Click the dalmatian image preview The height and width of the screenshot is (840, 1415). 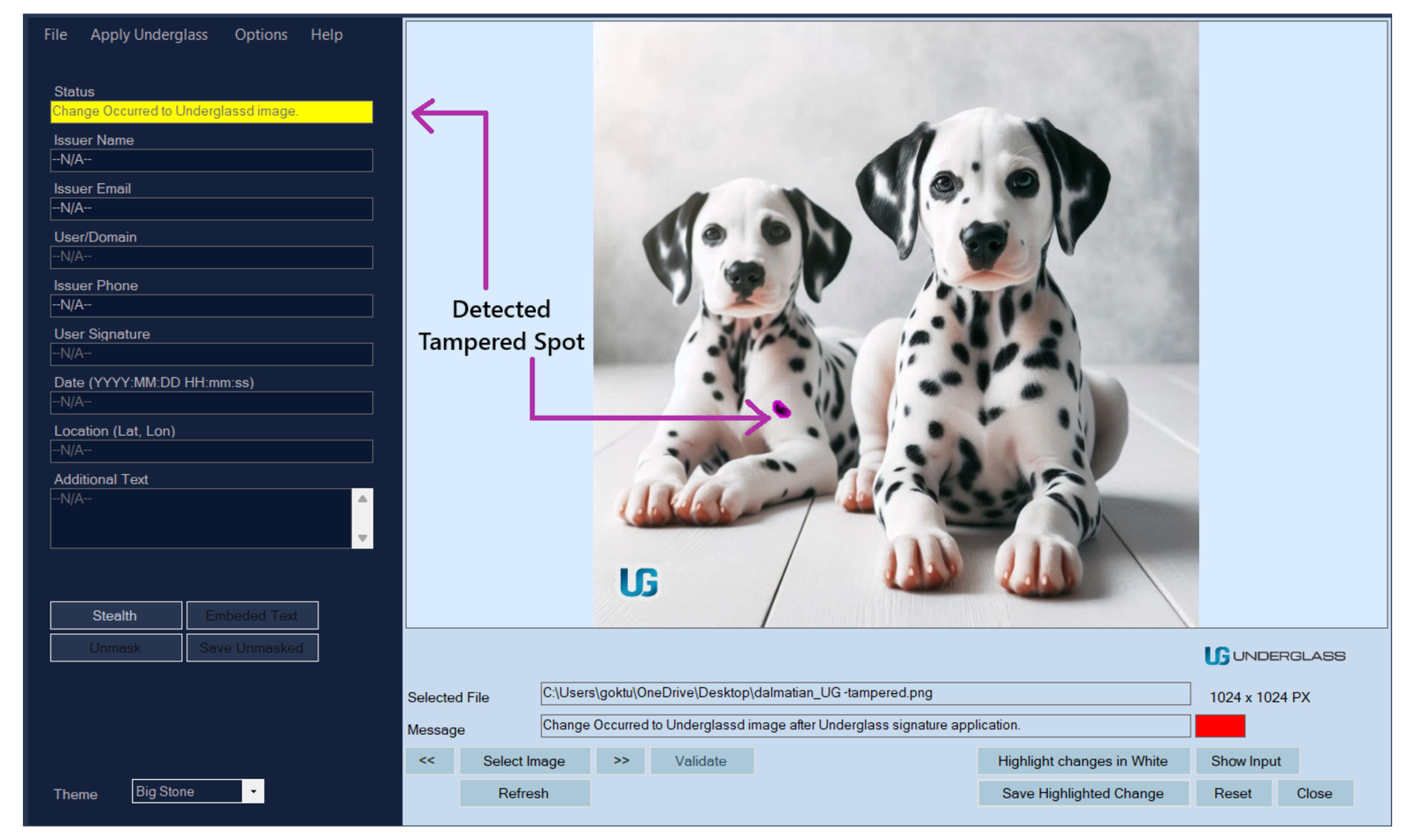tap(896, 325)
